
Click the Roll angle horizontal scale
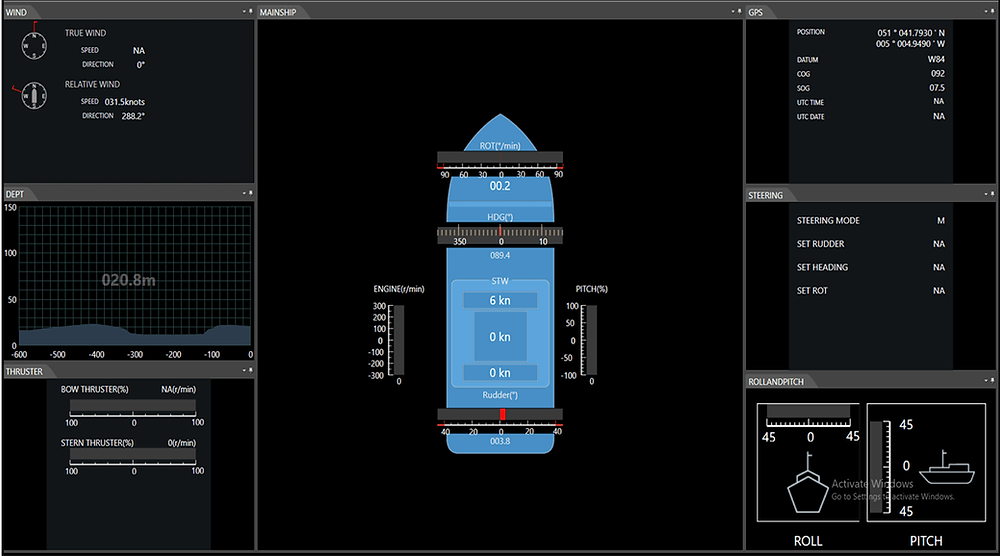pos(808,421)
